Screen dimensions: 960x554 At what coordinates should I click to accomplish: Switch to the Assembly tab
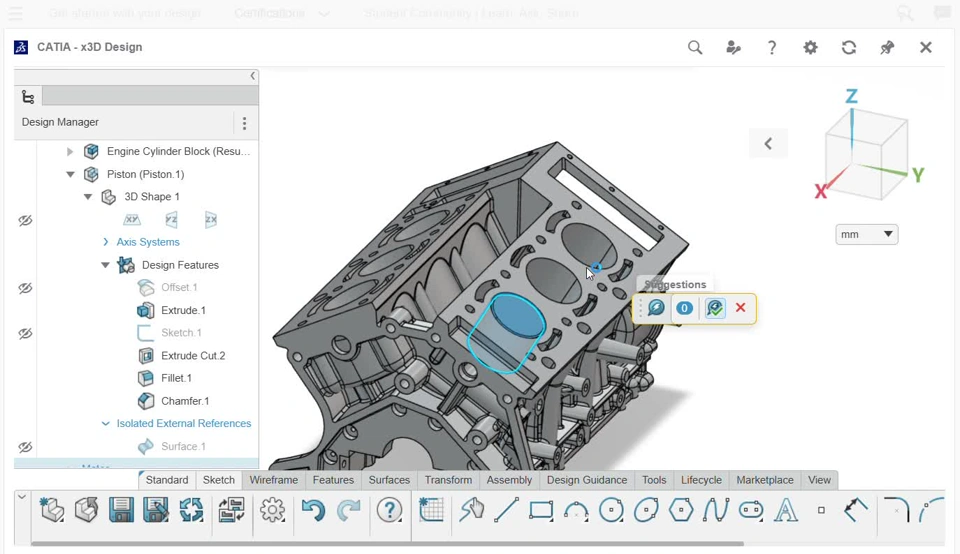pos(509,480)
